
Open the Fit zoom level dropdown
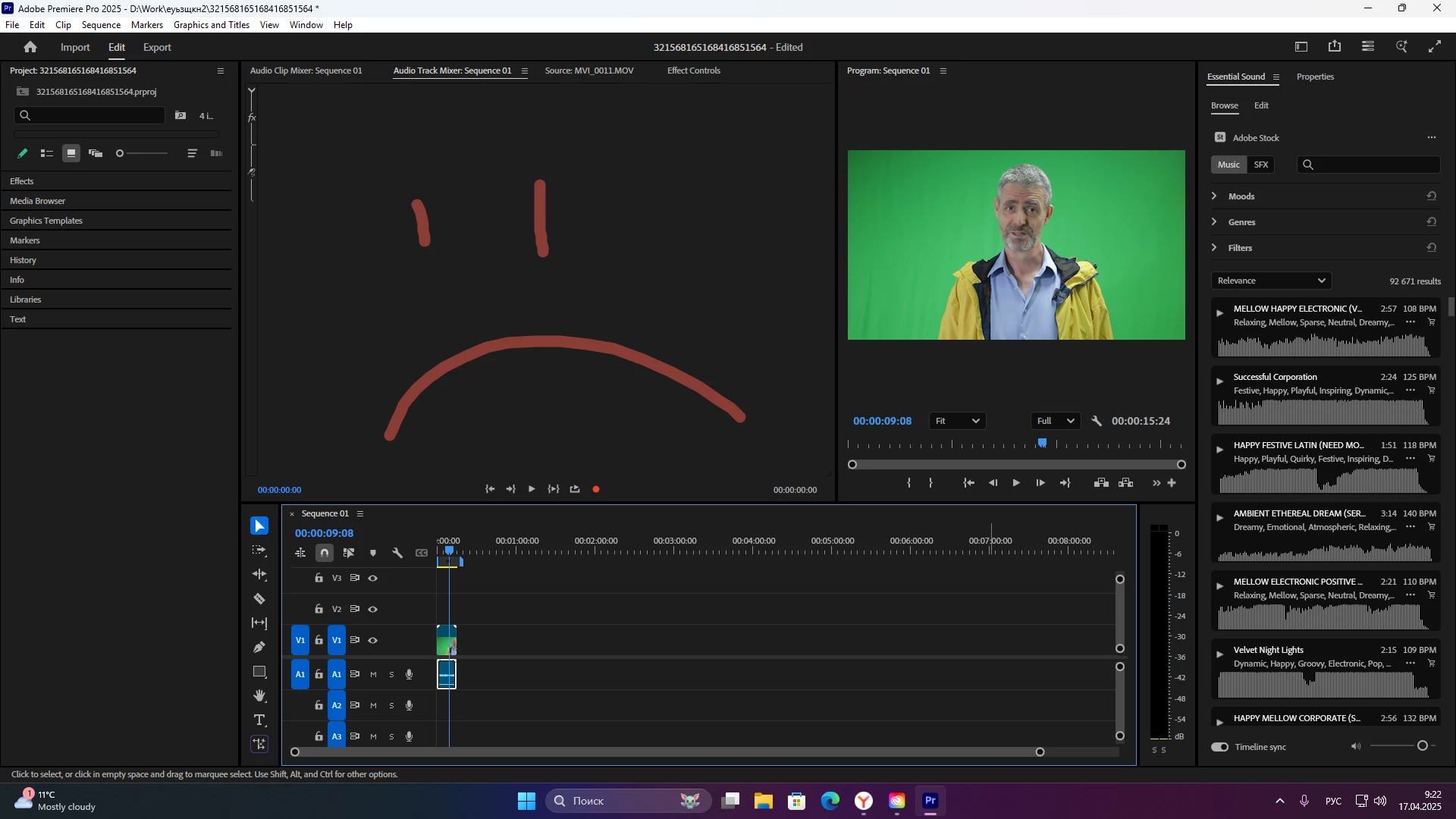(x=957, y=421)
